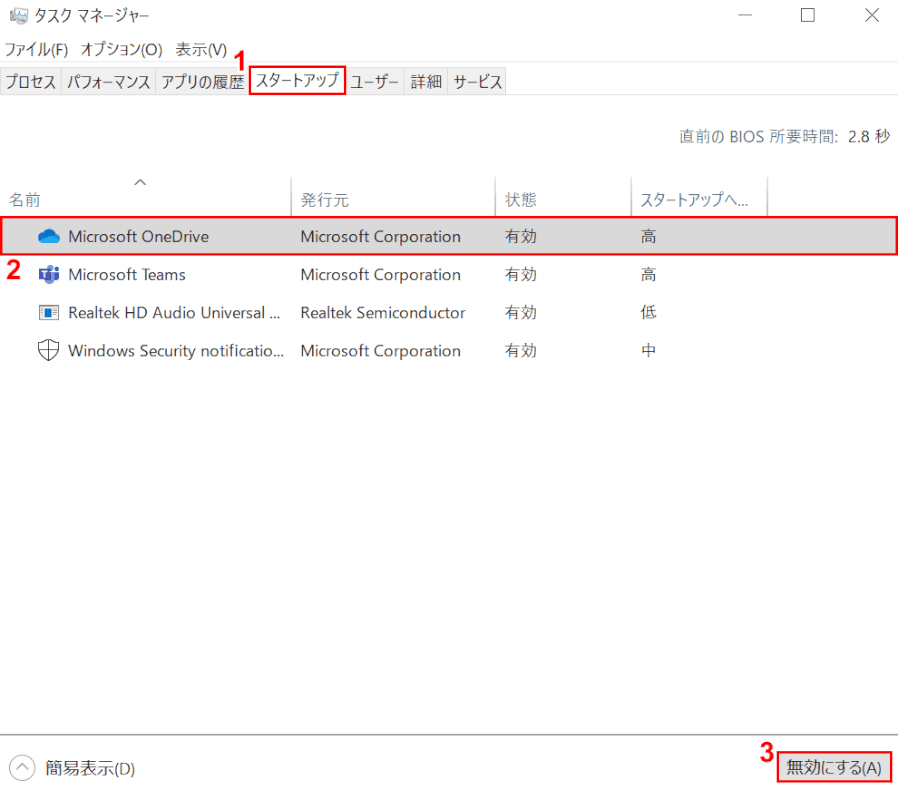Select the スタートアップ tab
Image resolution: width=898 pixels, height=800 pixels.
[297, 80]
